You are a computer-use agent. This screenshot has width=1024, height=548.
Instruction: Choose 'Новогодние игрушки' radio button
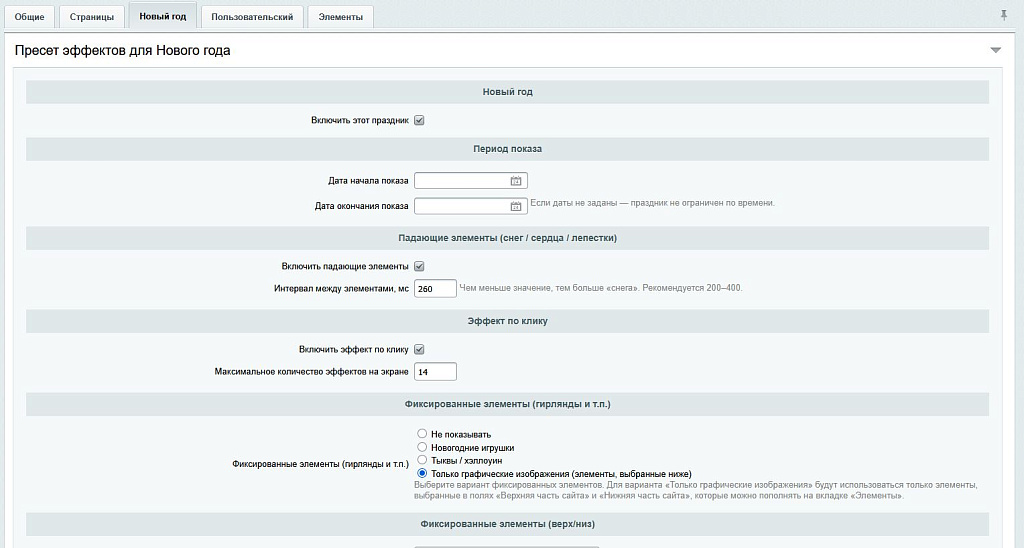(x=422, y=447)
